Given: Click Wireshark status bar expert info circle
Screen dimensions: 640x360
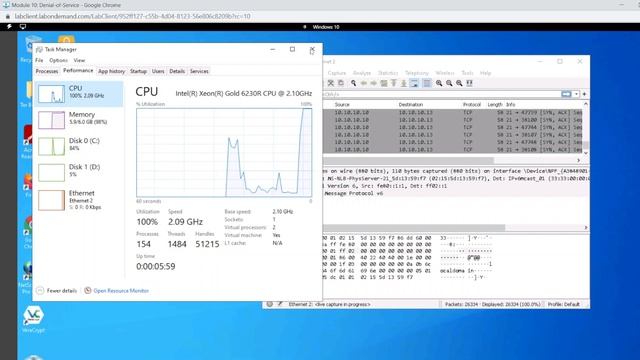Looking at the screenshot, I should pyautogui.click(x=269, y=304).
